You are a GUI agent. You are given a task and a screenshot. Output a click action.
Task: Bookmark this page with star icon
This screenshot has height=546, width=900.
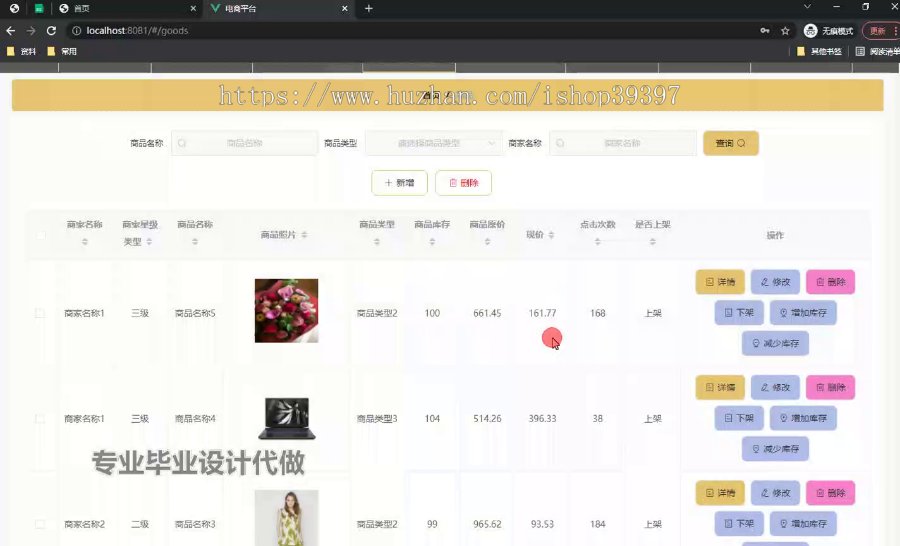(x=785, y=30)
